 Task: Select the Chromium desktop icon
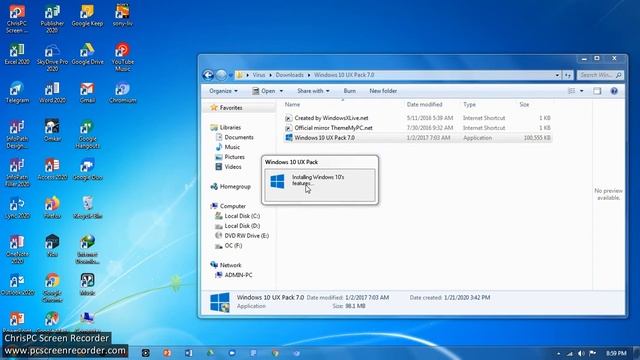click(x=122, y=93)
